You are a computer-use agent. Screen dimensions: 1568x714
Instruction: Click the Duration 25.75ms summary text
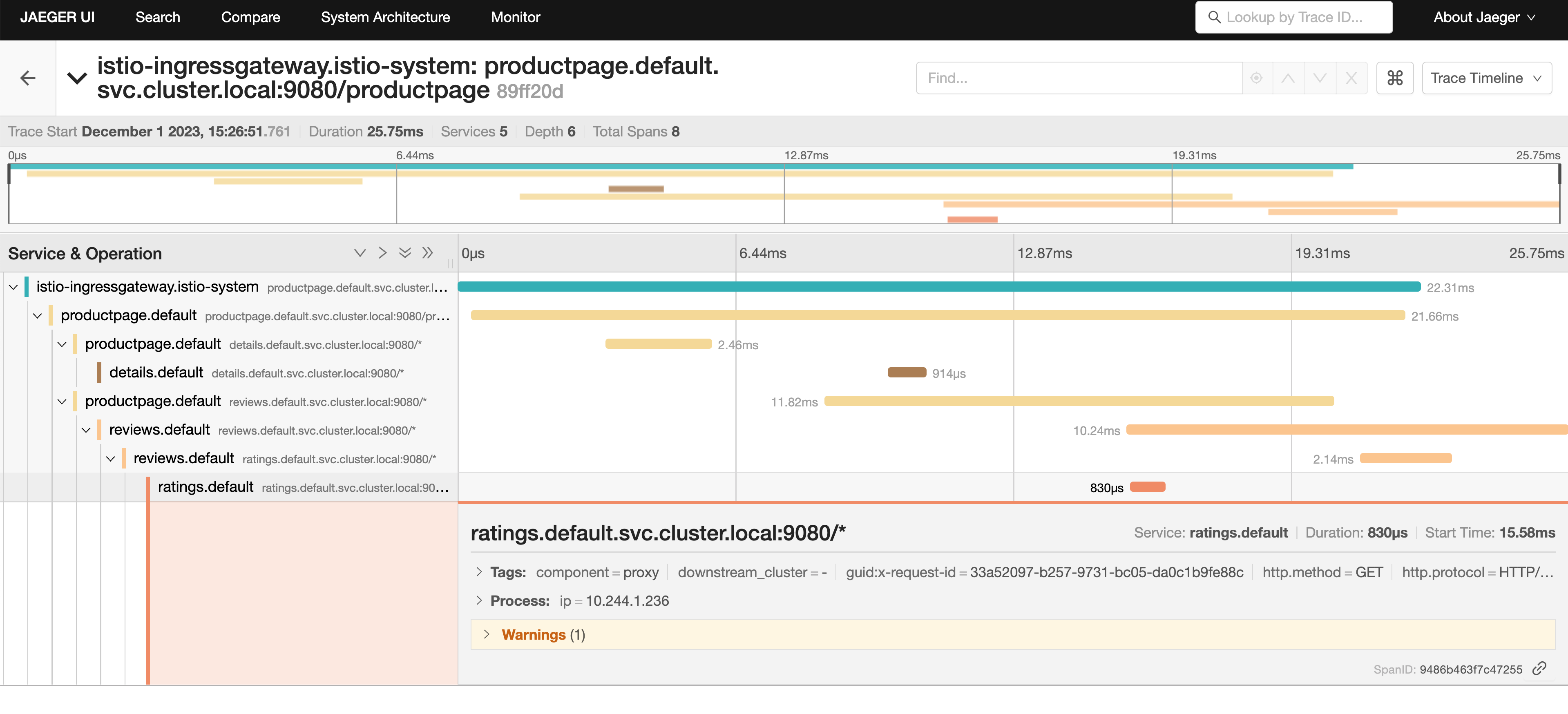coord(366,132)
